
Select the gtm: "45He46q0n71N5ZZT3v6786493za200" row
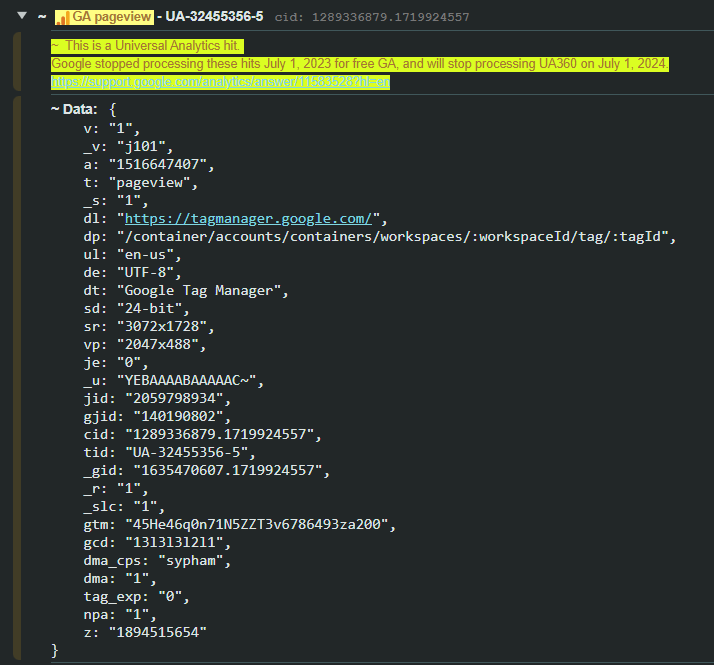coord(240,525)
